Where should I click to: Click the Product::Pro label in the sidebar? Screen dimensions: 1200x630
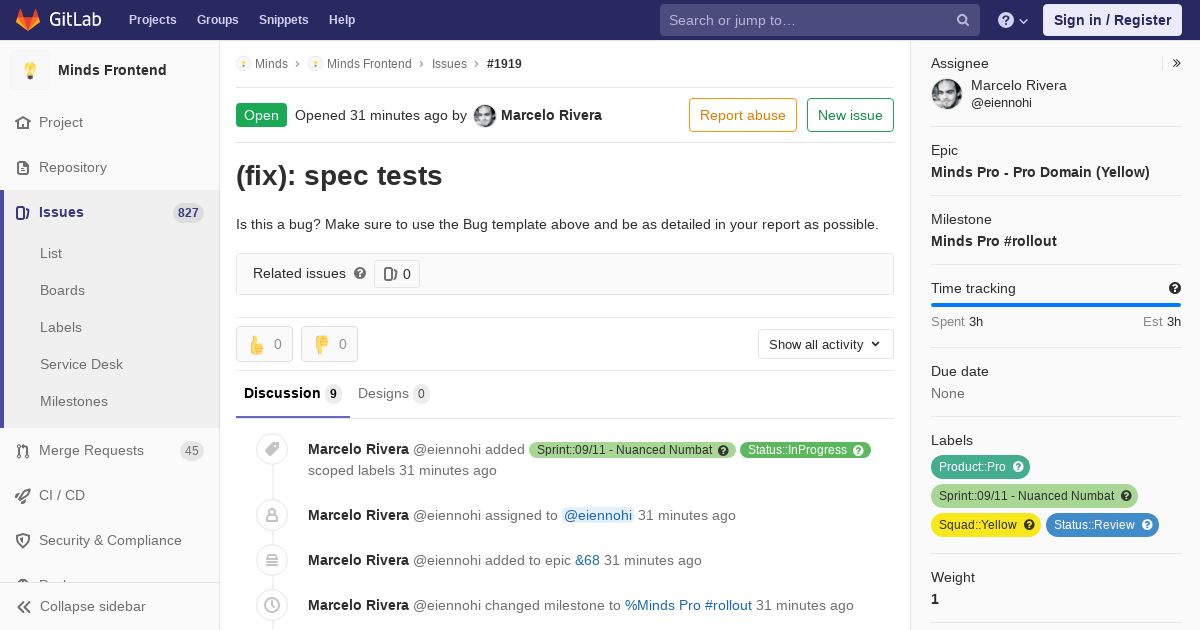click(x=972, y=467)
